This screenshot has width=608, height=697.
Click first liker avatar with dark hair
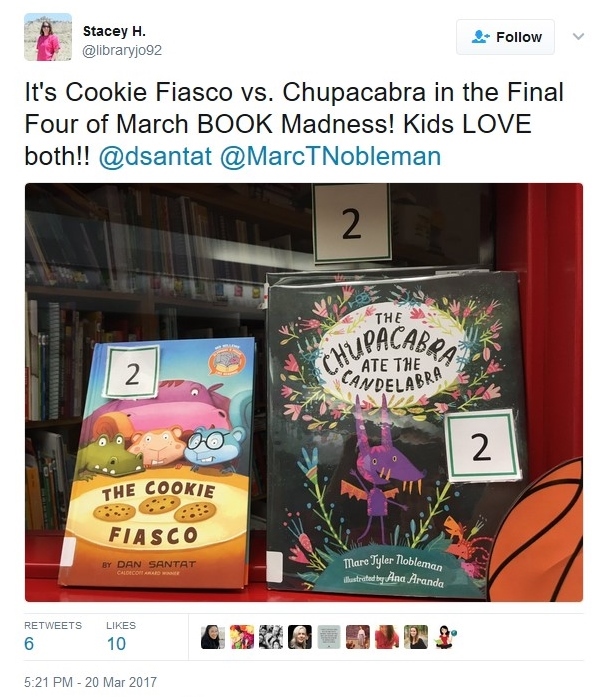tap(212, 637)
